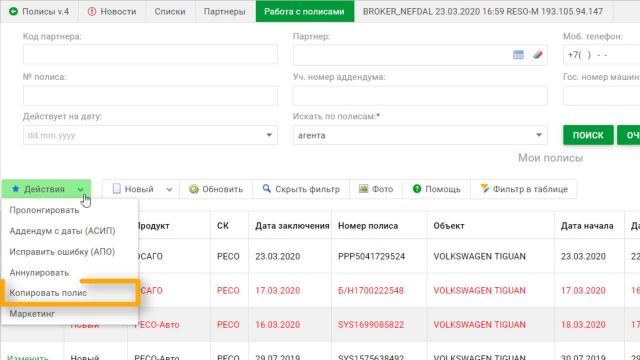640x360 pixels.
Task: Sort by the Дата заключения column header
Action: pos(292,226)
